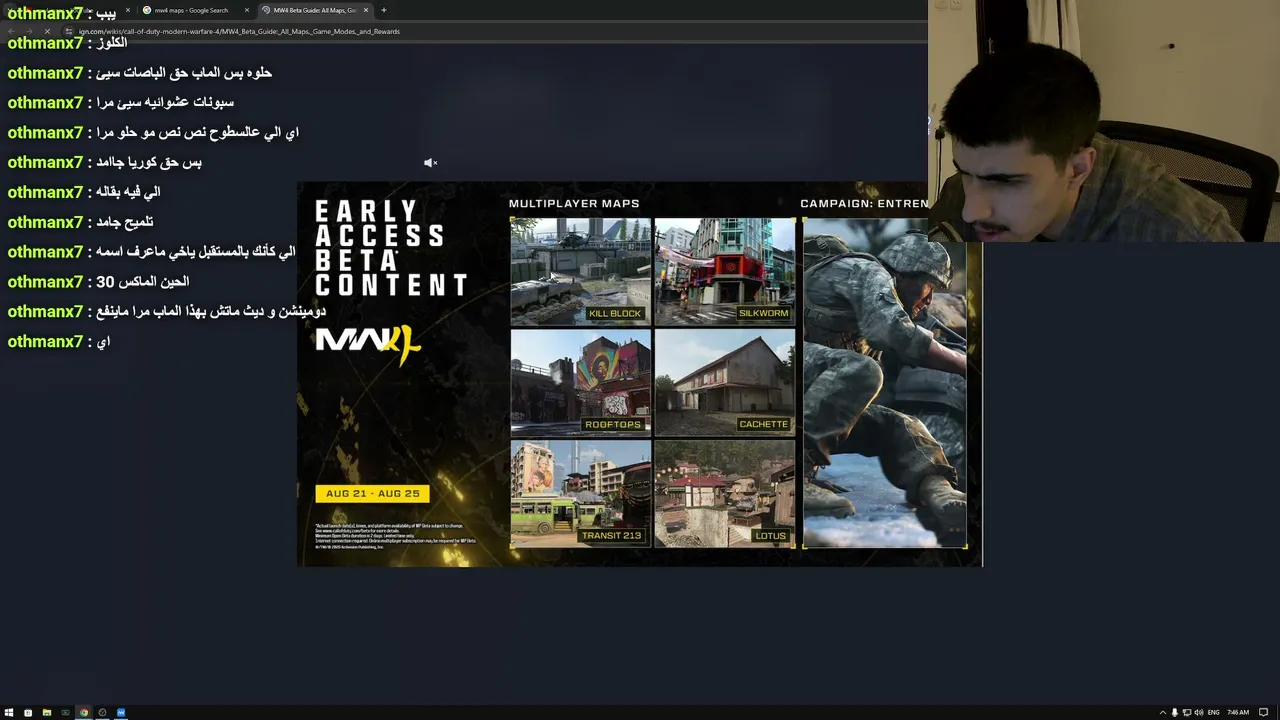
Task: Click the campaign soldier image
Action: [885, 383]
